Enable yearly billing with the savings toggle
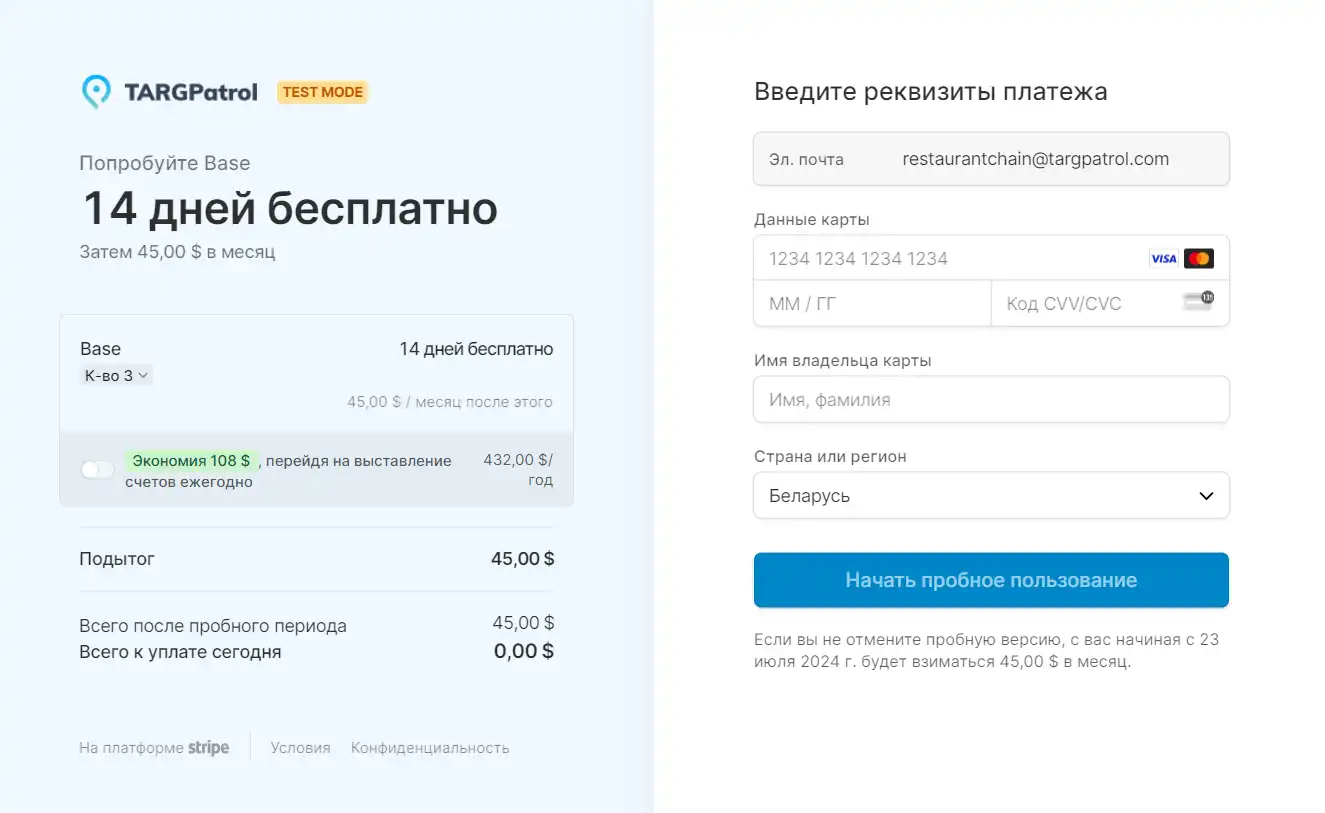This screenshot has height=813, width=1325. [97, 468]
